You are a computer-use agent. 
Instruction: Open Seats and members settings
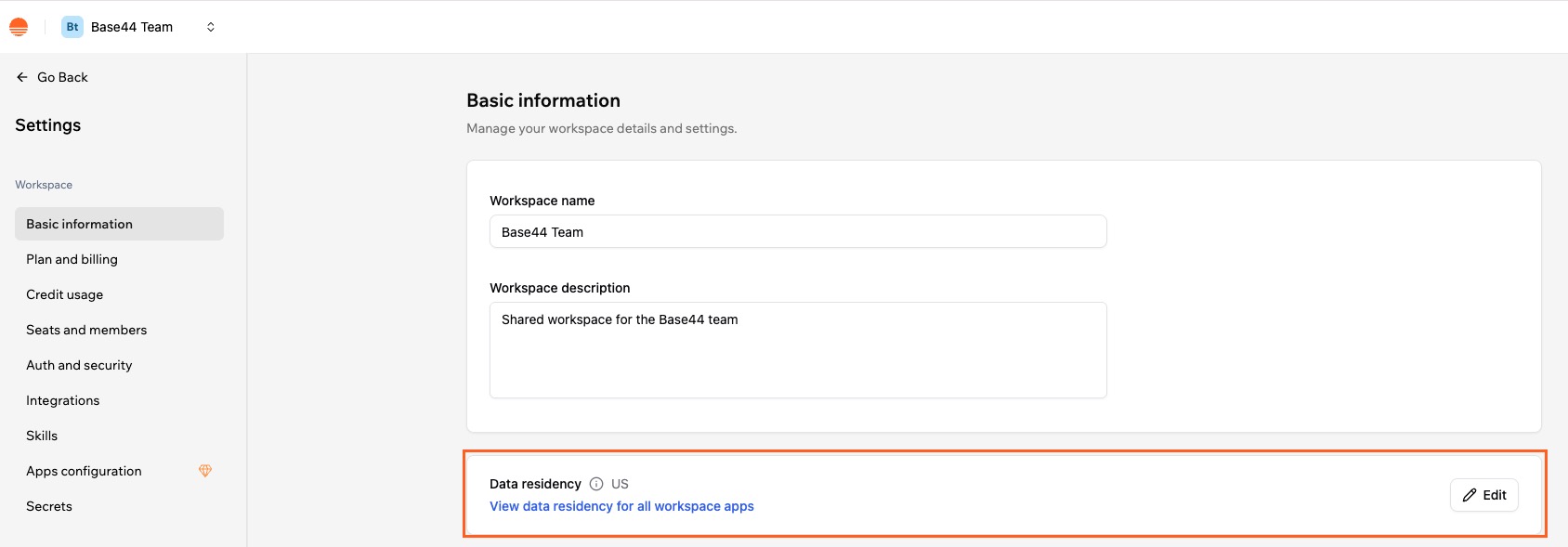[119, 330]
